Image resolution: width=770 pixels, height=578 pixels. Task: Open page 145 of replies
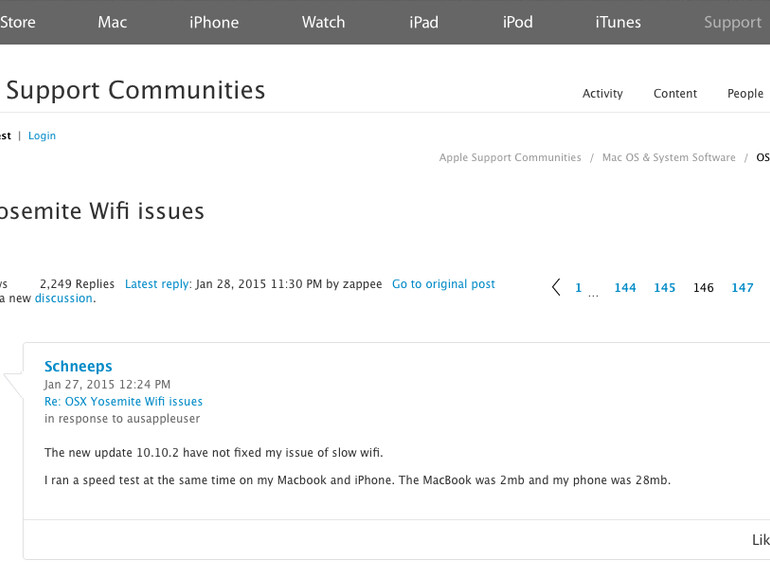(665, 288)
